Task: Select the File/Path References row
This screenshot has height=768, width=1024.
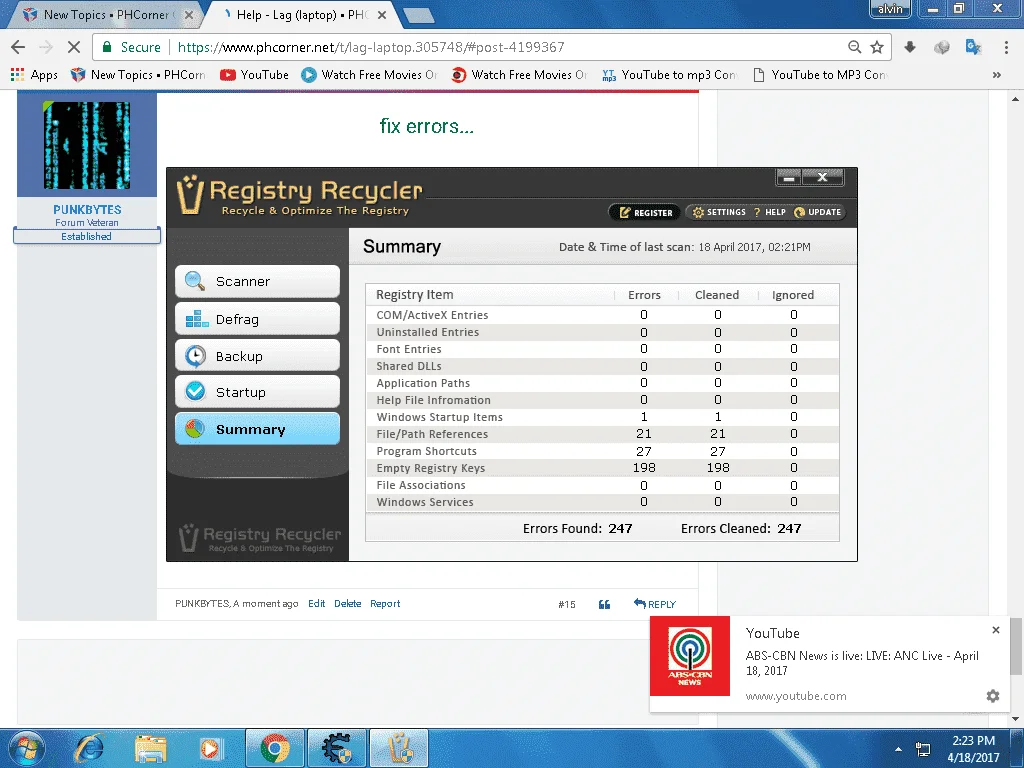Action: 602,434
